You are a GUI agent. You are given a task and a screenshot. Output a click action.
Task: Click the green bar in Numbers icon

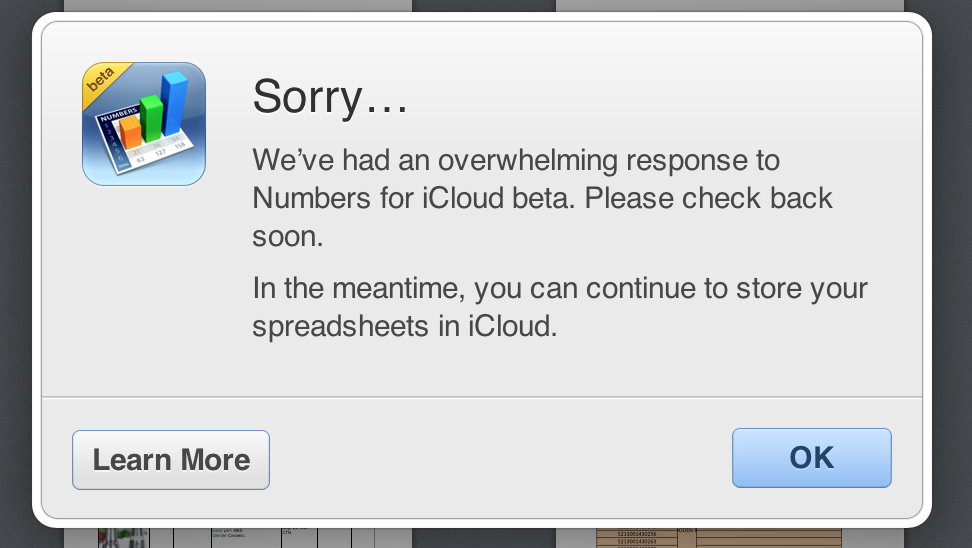(x=153, y=118)
